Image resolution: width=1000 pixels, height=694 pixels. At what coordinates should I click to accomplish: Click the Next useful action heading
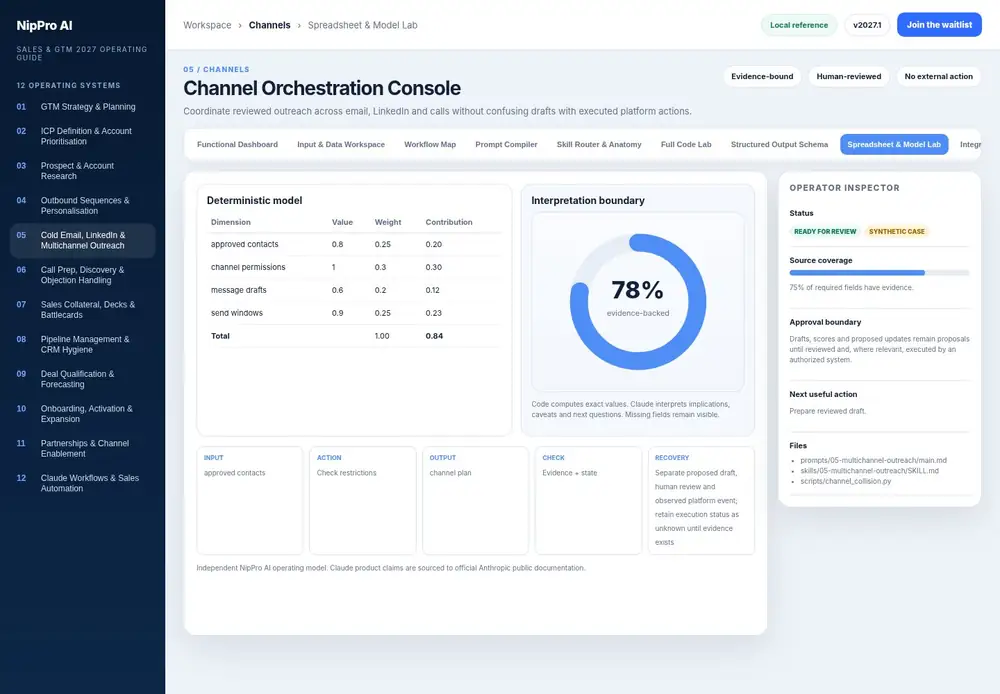823,394
